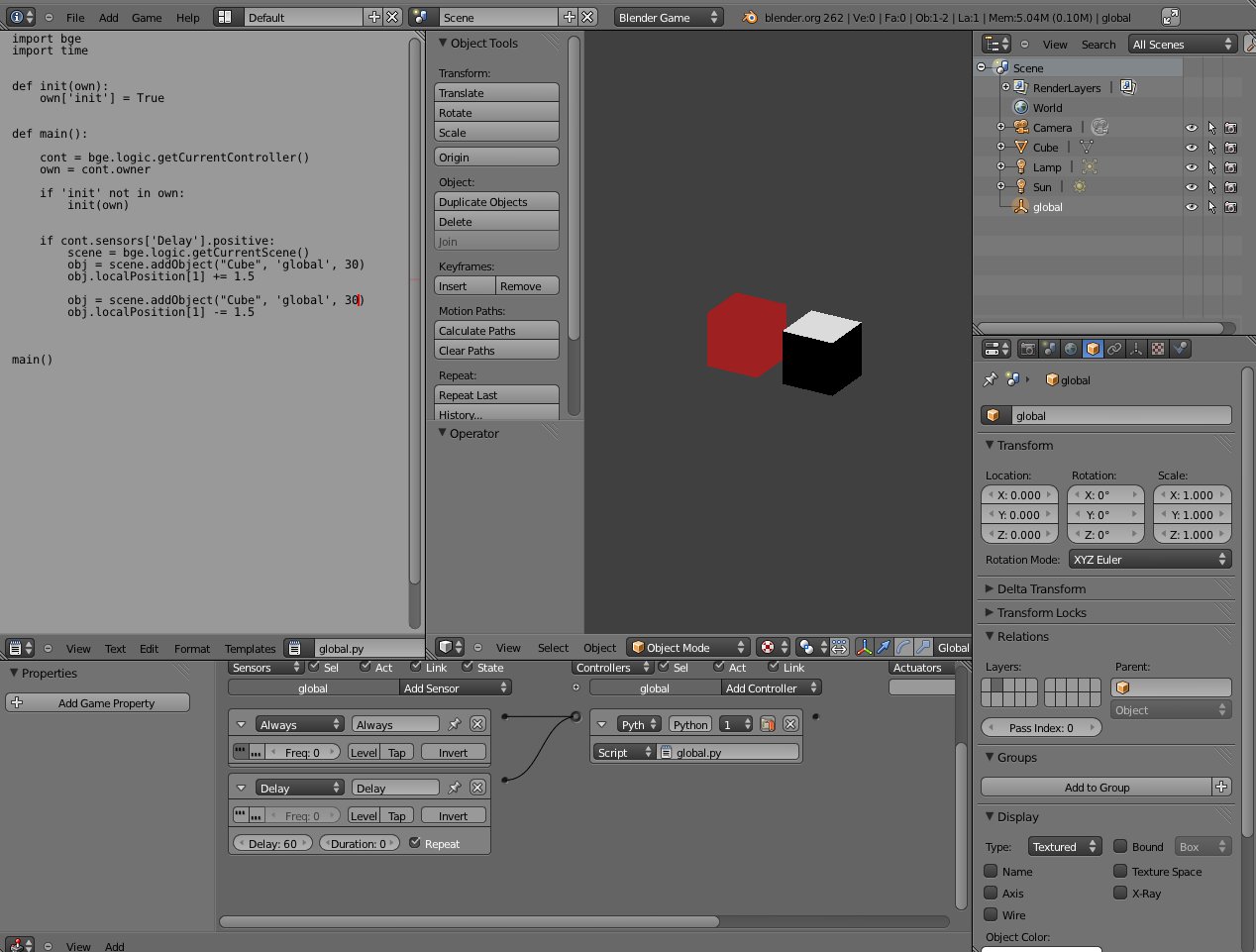
Task: Enable the X-Ray display checkbox
Action: point(1120,893)
